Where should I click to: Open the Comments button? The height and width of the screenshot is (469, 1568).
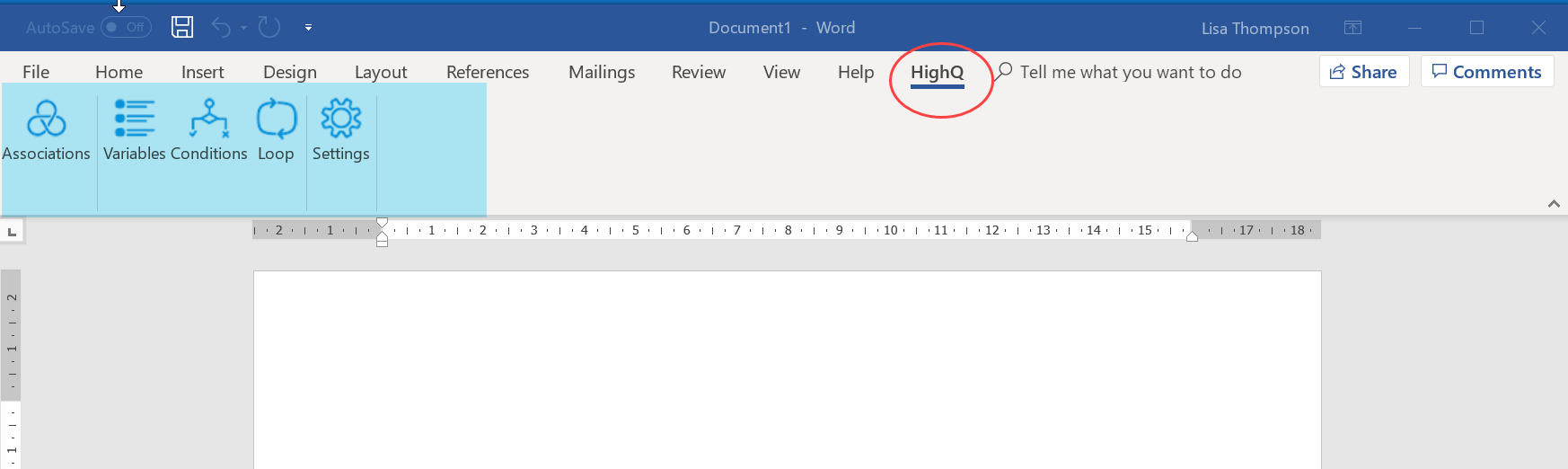click(x=1486, y=72)
